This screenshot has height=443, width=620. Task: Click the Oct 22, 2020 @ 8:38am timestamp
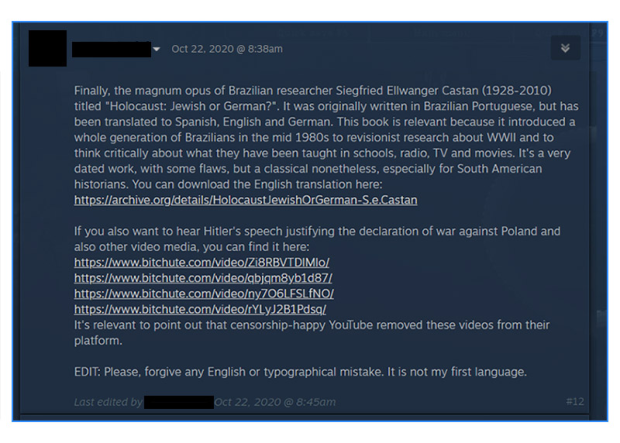pos(227,49)
